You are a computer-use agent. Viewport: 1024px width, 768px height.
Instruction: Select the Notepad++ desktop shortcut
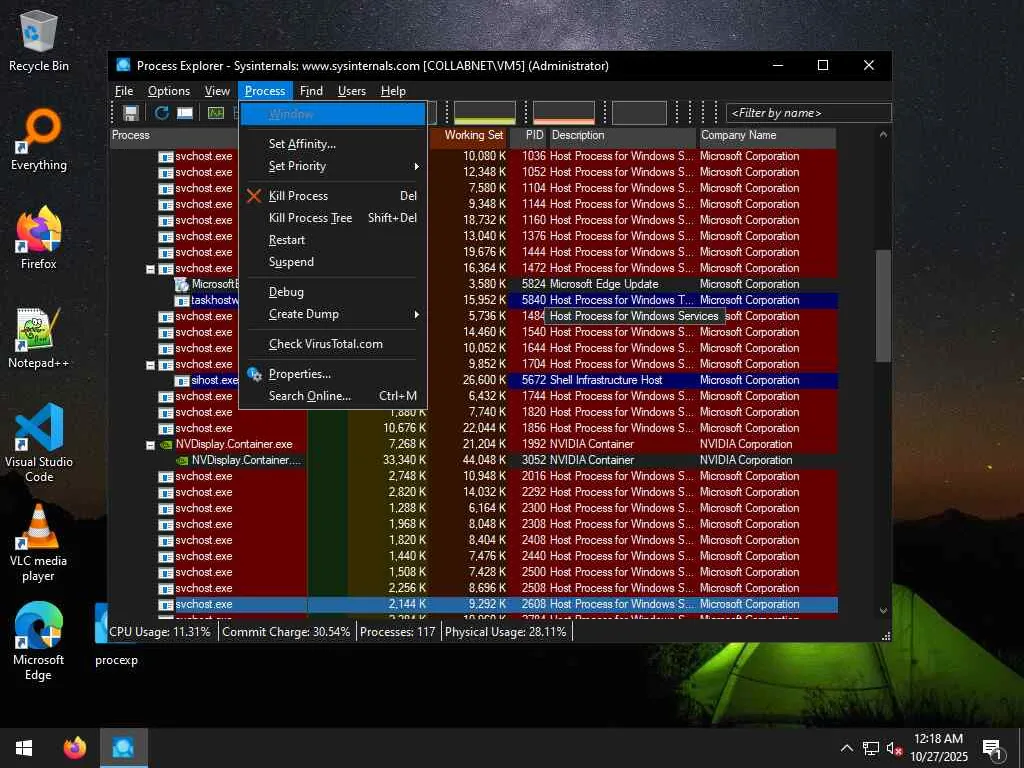(39, 338)
